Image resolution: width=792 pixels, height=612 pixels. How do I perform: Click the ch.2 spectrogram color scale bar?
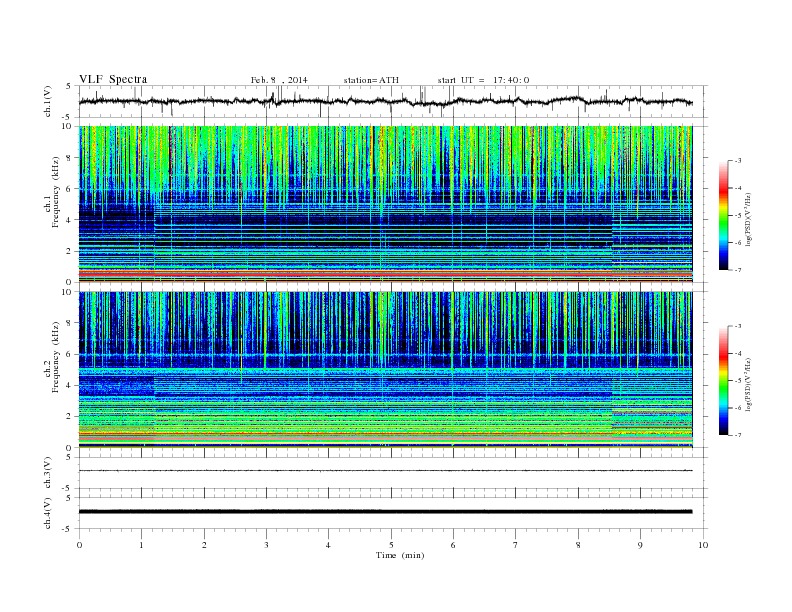[x=724, y=380]
